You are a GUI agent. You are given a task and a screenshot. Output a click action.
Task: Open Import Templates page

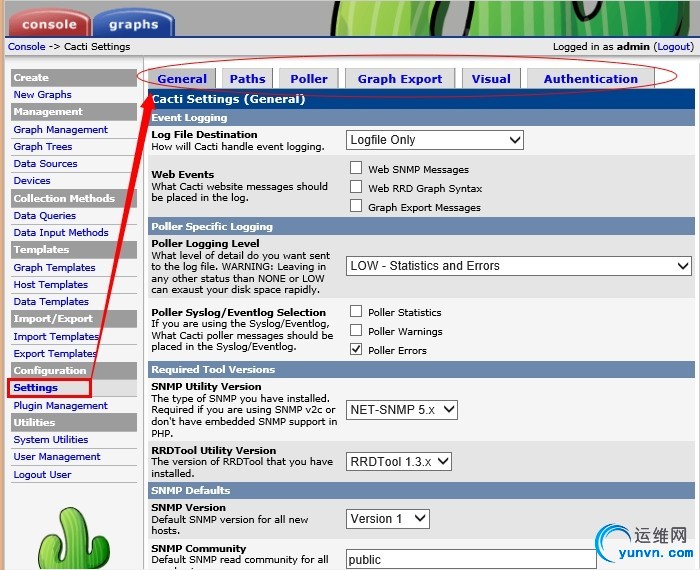tap(56, 337)
